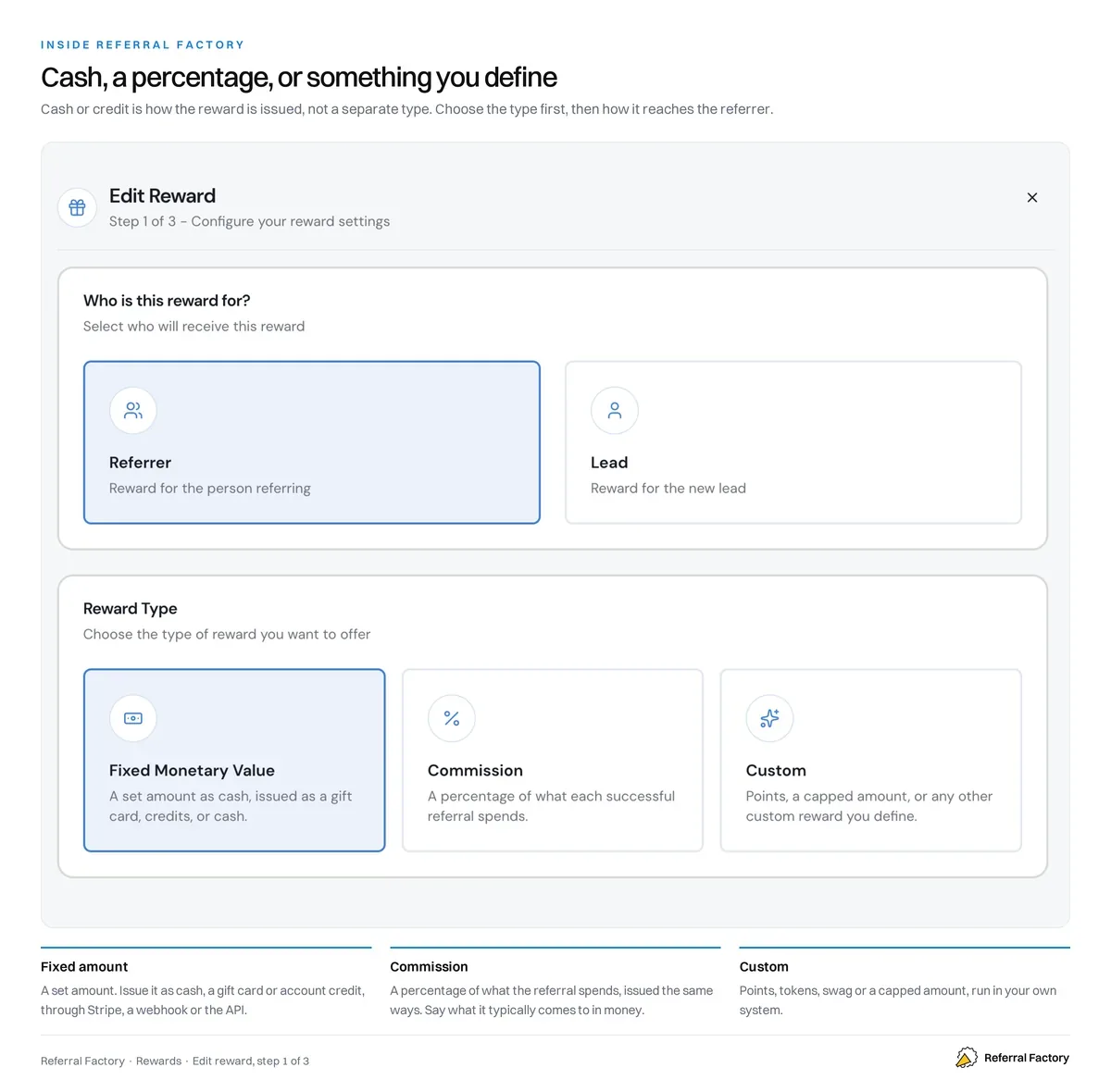Click 'Reward for the new lead' description

point(668,489)
